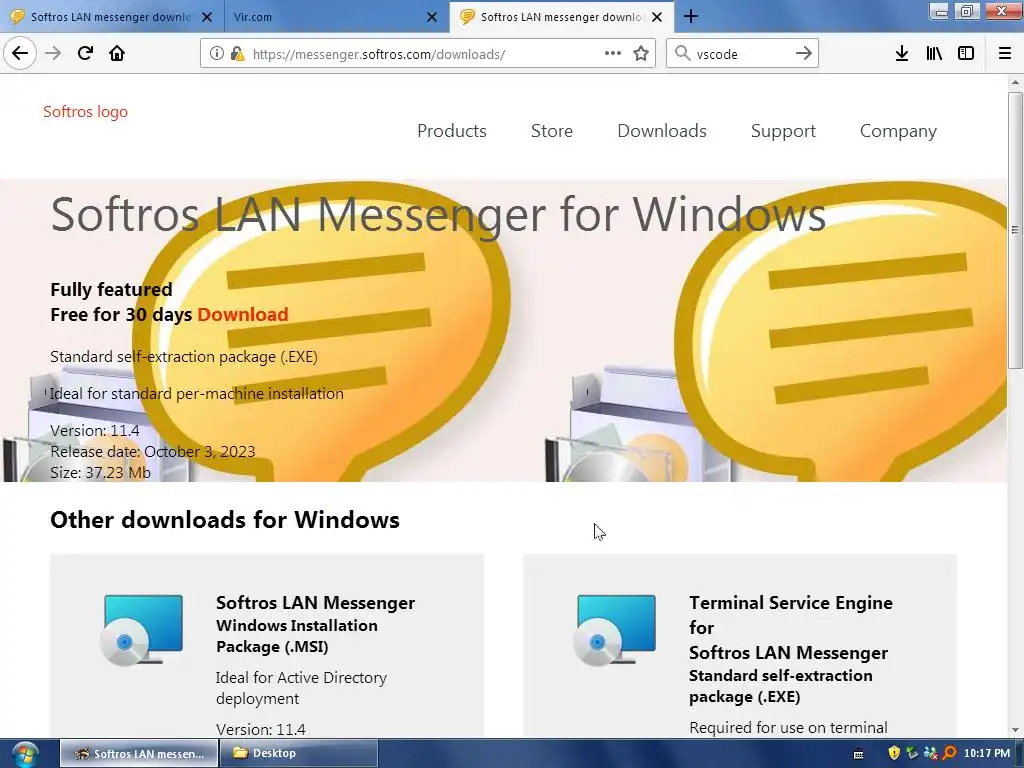Screen dimensions: 1024x768
Task: Close the active Softros tab
Action: point(657,17)
